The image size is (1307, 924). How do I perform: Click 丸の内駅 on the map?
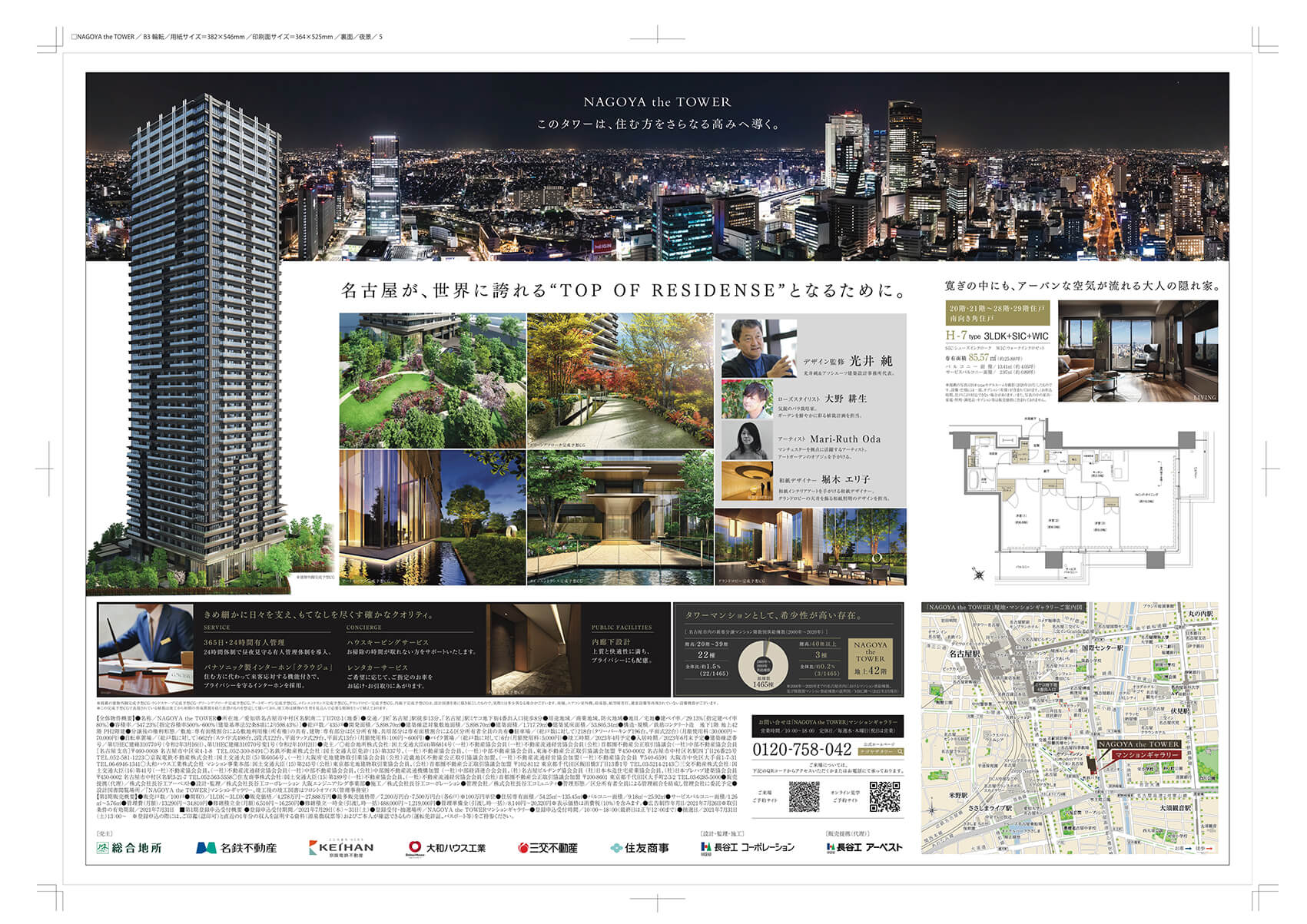[x=1200, y=614]
